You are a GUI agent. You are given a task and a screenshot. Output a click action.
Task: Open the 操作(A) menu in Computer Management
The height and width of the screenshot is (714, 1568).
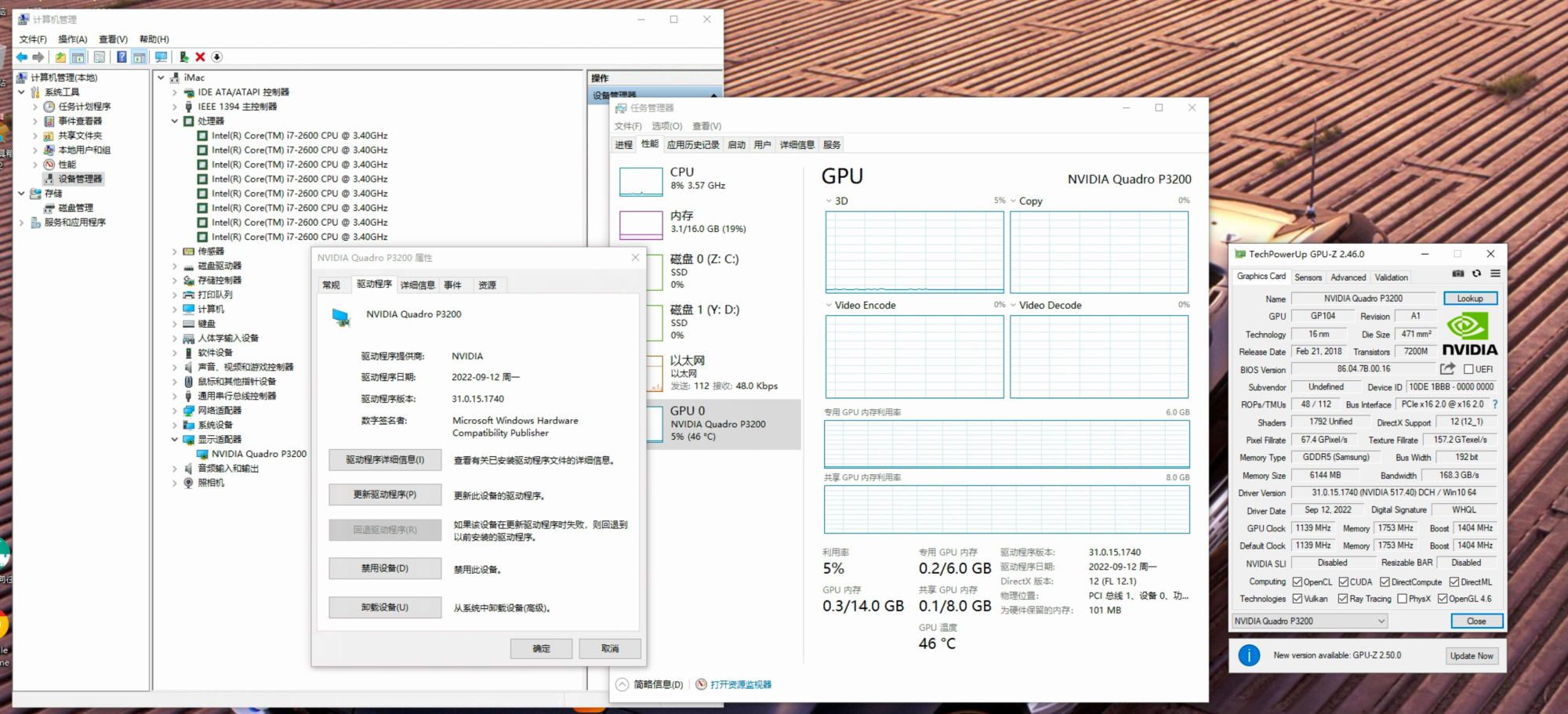coord(73,39)
